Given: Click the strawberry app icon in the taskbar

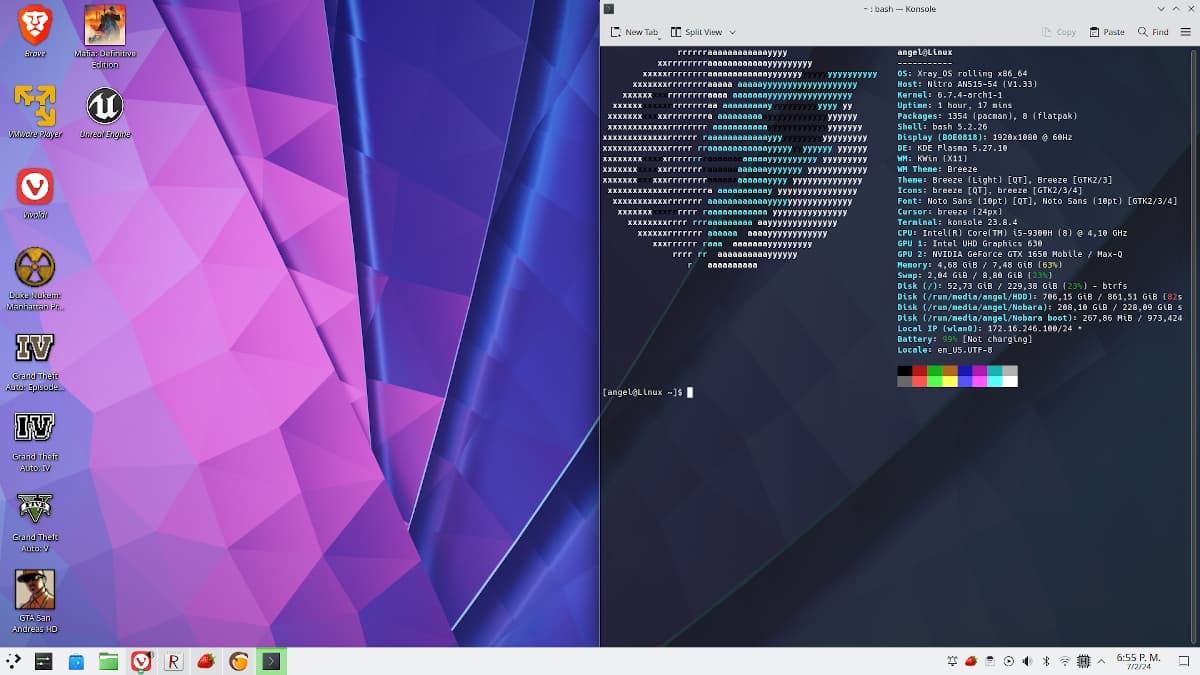Looking at the screenshot, I should click(206, 661).
